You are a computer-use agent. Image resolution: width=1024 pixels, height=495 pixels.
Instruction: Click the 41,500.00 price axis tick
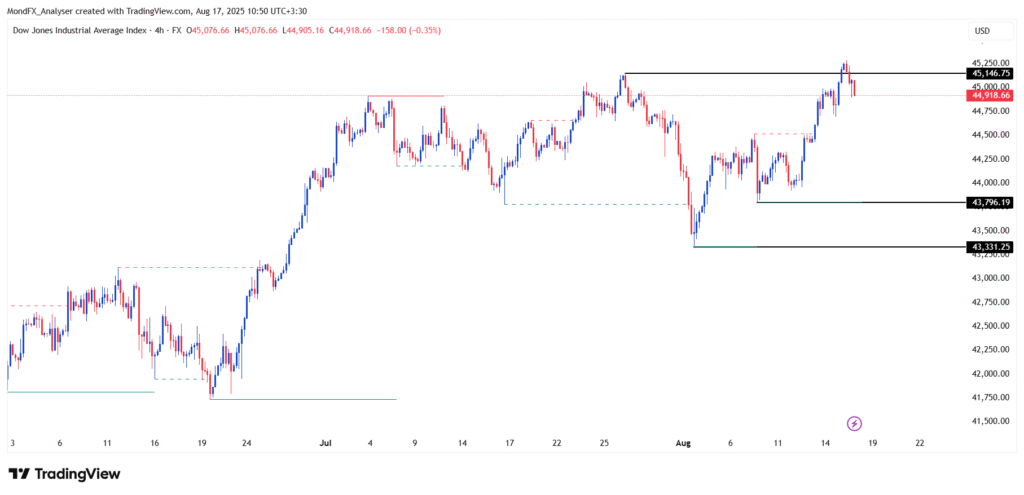coord(990,421)
